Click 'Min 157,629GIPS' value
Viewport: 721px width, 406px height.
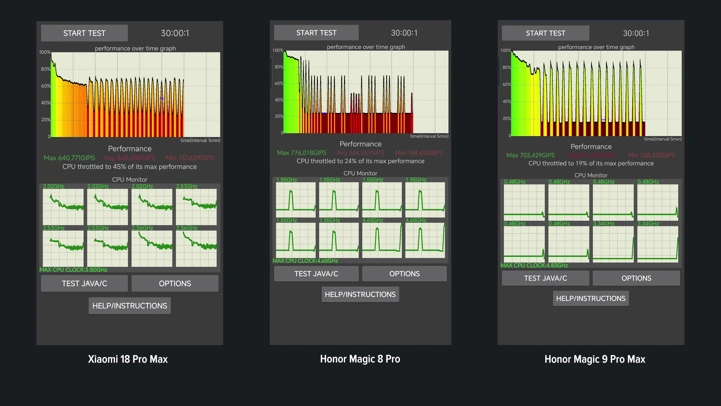pyautogui.click(x=190, y=158)
